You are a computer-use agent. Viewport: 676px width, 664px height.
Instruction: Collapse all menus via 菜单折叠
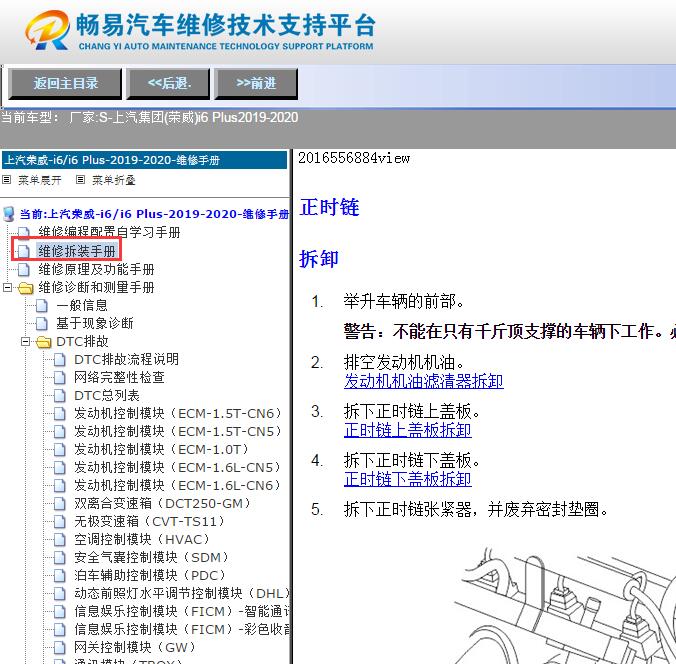click(114, 180)
